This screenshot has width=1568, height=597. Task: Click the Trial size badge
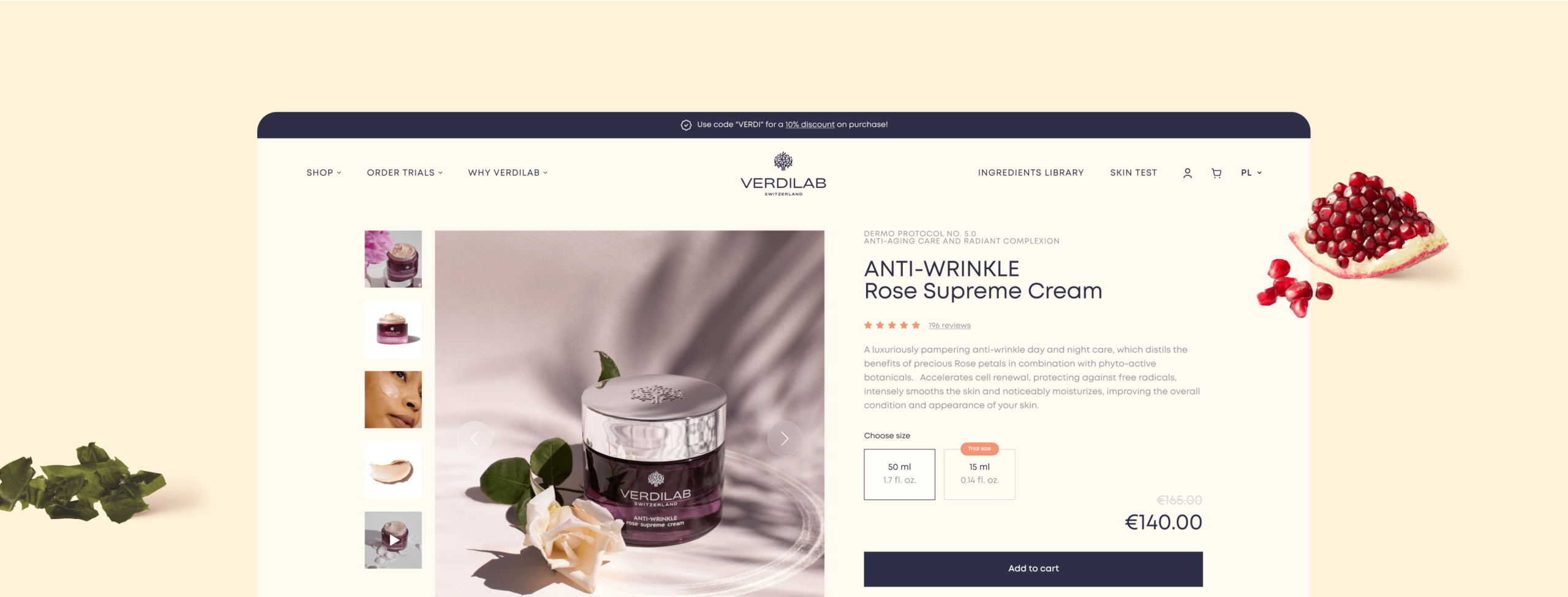[x=979, y=449]
